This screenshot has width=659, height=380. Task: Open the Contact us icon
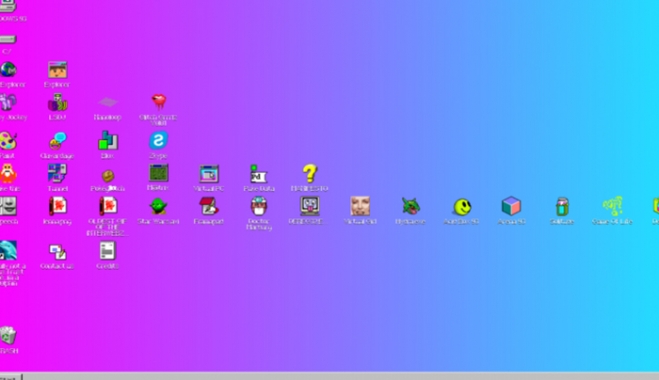[x=58, y=252]
